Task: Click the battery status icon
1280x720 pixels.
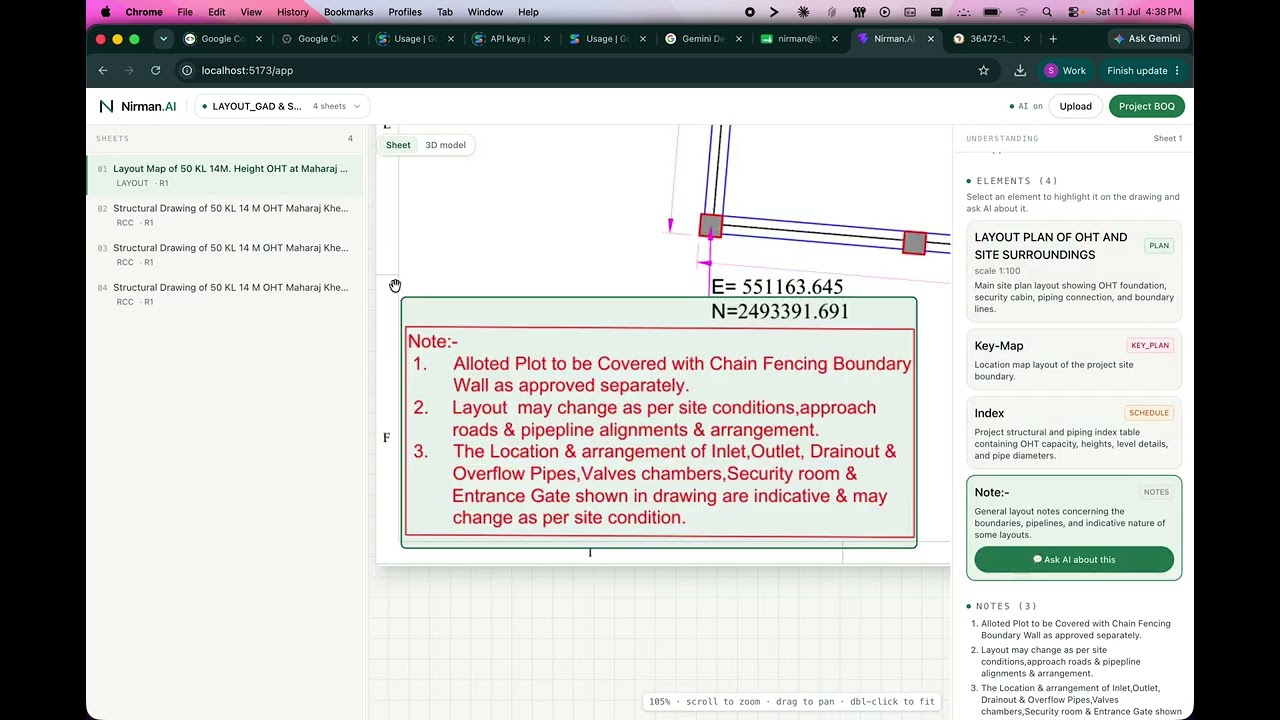Action: pos(991,12)
